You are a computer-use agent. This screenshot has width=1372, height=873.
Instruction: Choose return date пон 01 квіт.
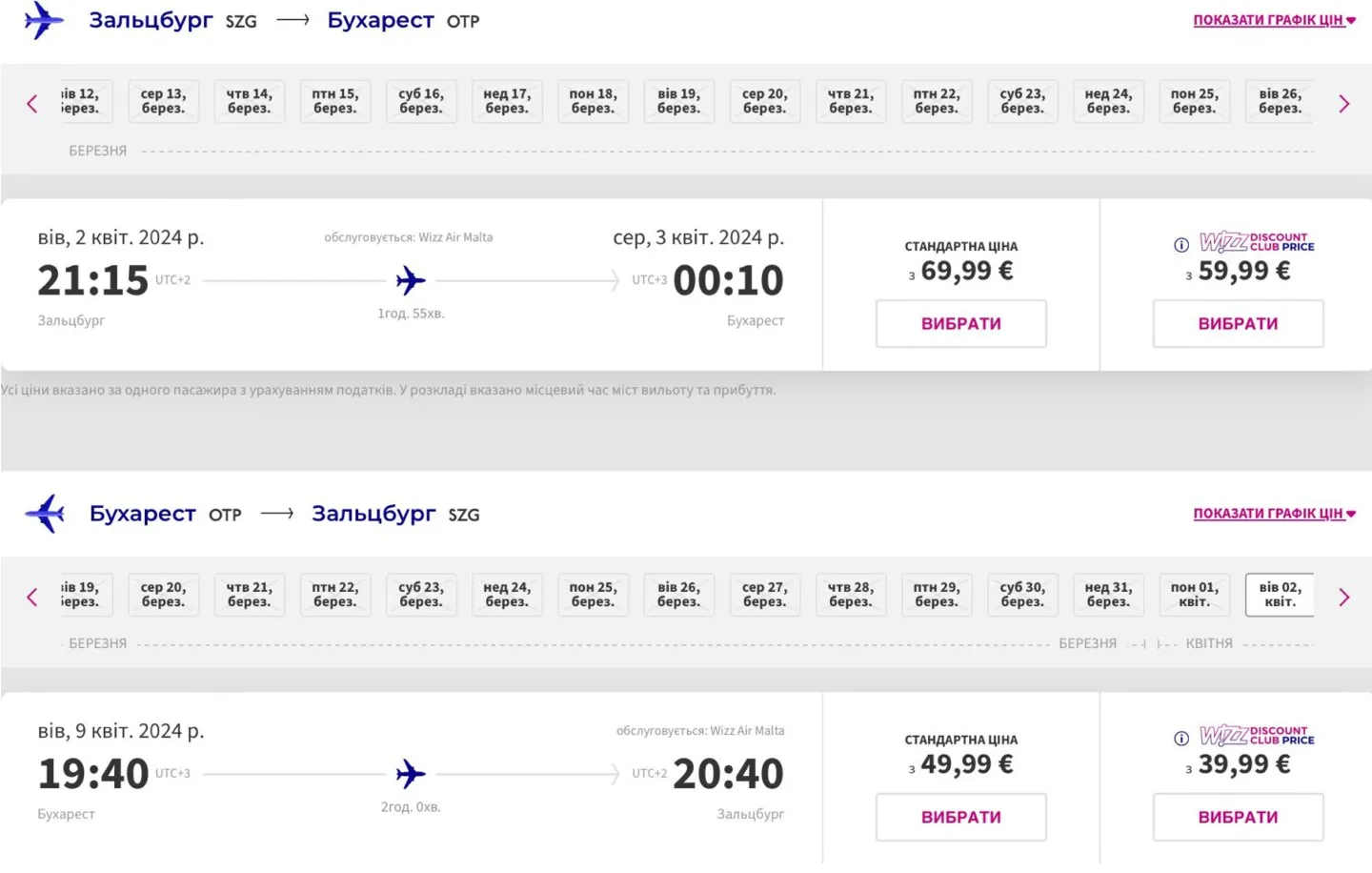pos(1194,595)
